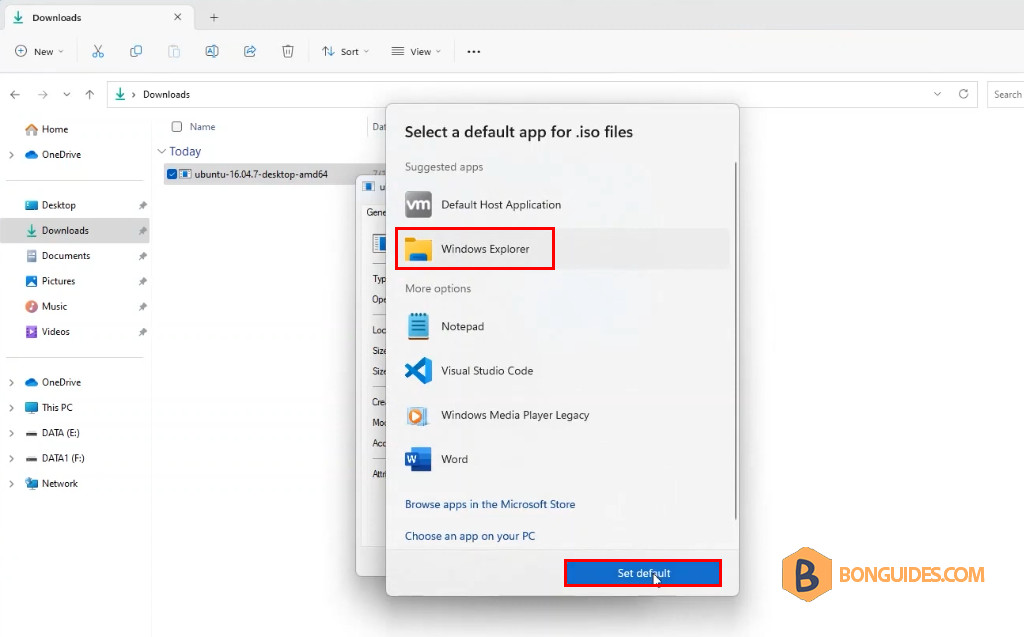Select Downloads in navigation pane
Image resolution: width=1024 pixels, height=637 pixels.
click(75, 231)
